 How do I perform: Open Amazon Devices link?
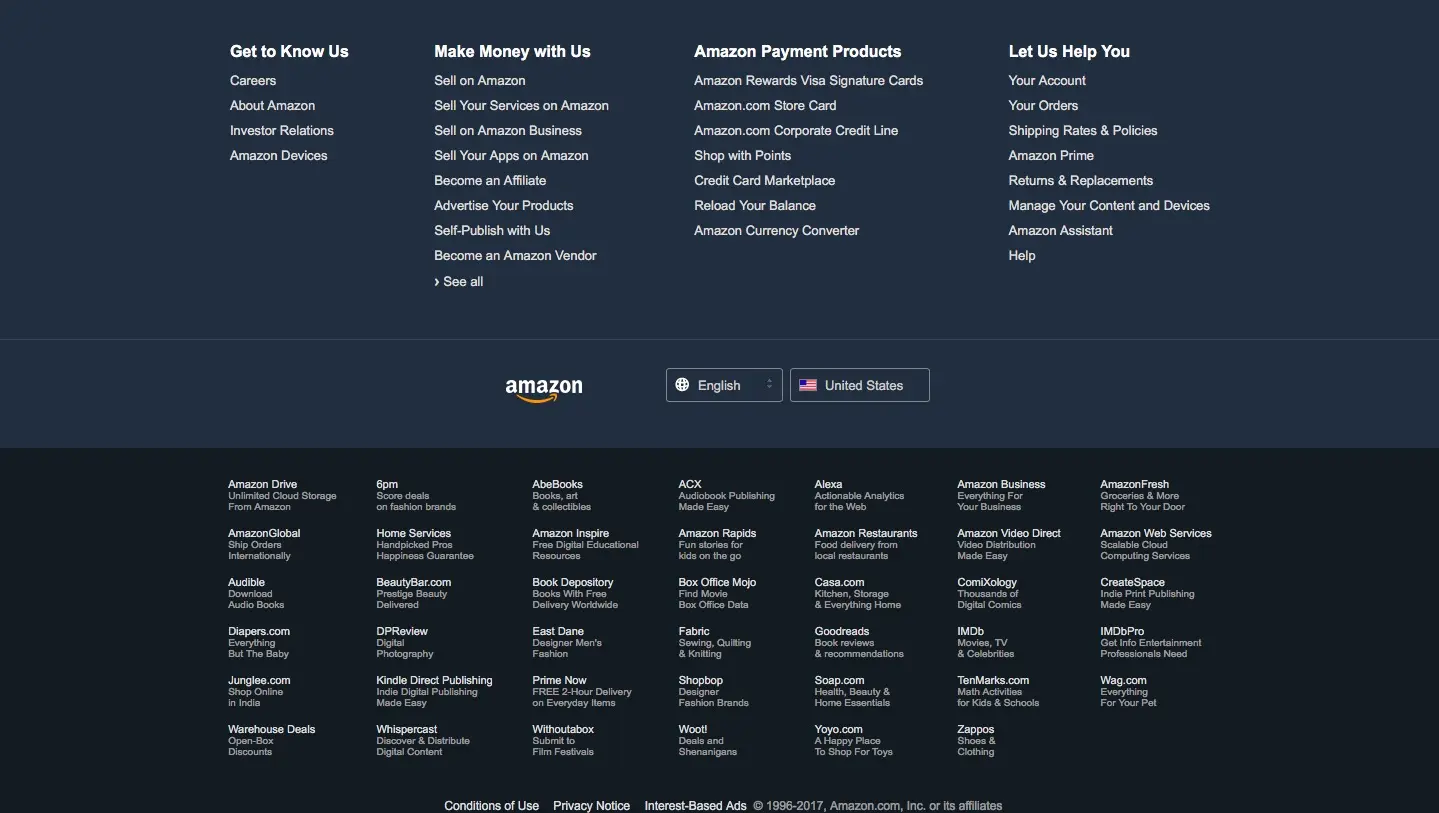(x=279, y=156)
